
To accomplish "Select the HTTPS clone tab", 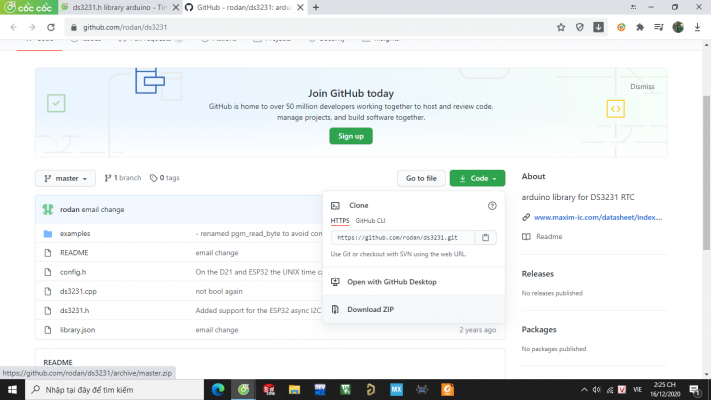I will [340, 221].
